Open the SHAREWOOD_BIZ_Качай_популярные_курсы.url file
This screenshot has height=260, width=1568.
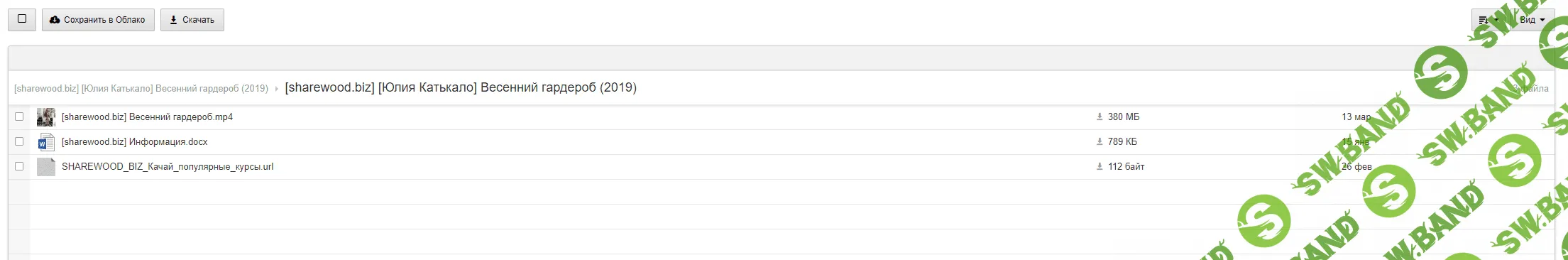pyautogui.click(x=168, y=166)
